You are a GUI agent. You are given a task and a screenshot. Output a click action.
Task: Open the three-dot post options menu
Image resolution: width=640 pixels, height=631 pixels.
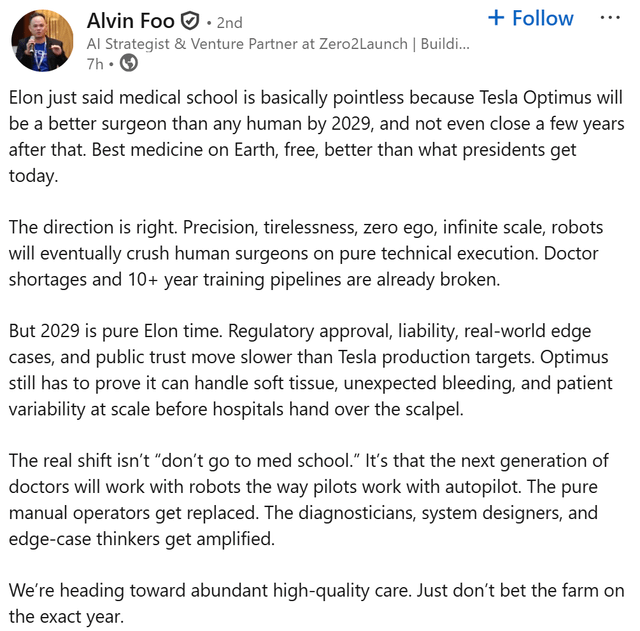(610, 18)
